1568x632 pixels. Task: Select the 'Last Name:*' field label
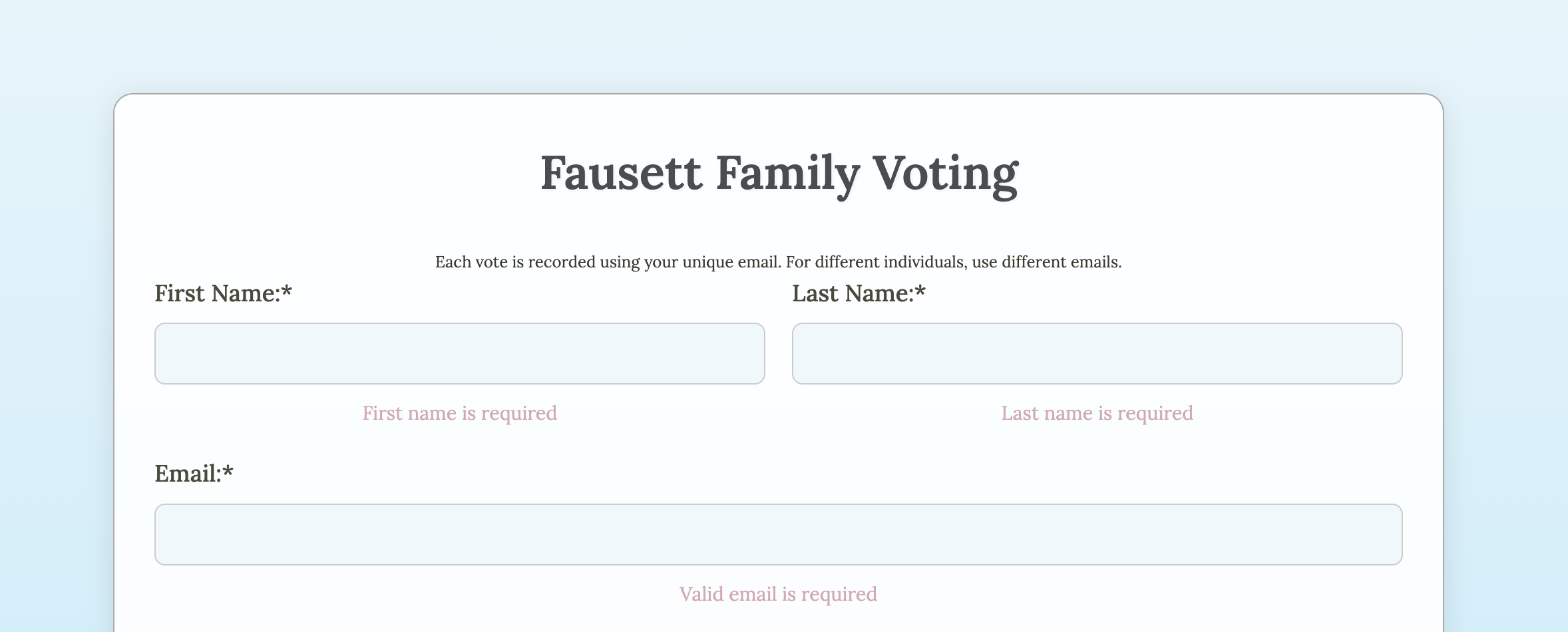[x=859, y=293]
